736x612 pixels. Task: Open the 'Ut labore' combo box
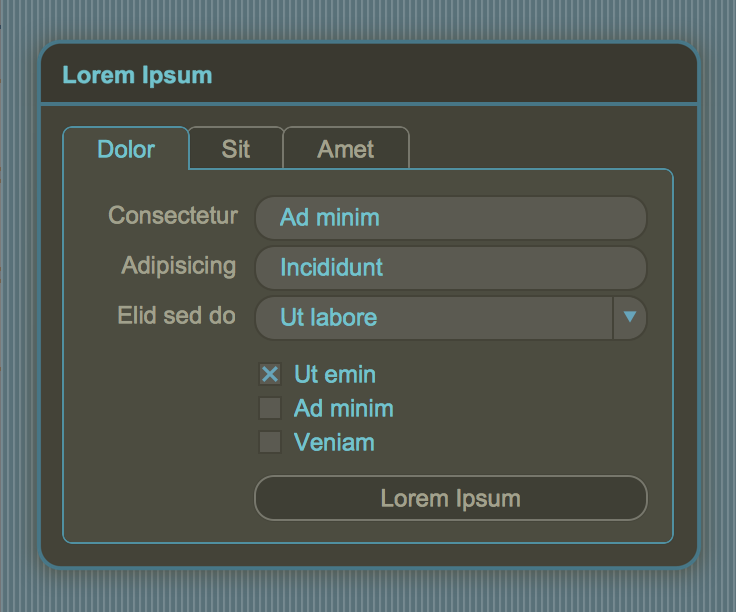pos(451,318)
